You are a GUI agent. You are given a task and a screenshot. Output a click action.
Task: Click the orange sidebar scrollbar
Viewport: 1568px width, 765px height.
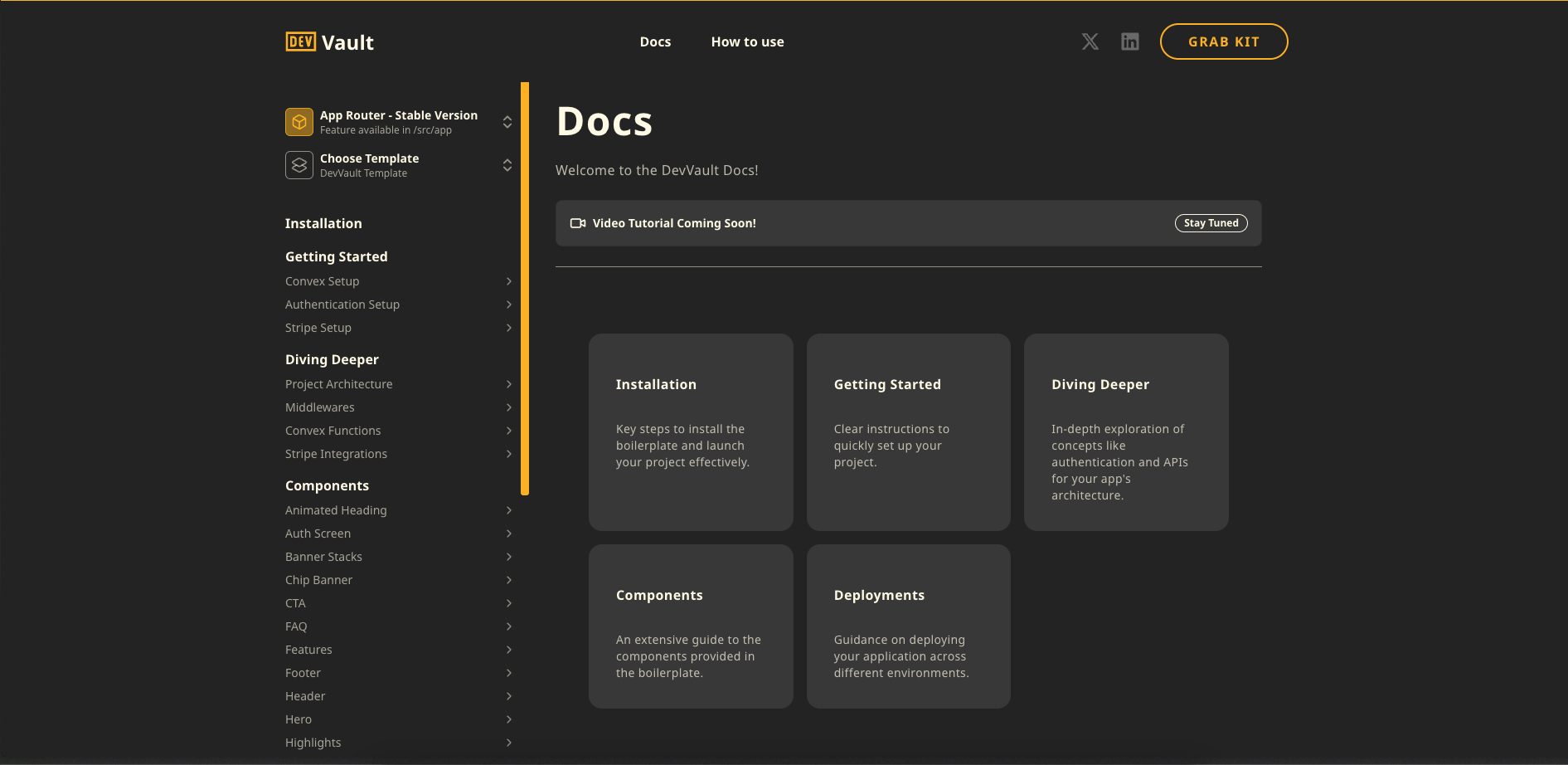click(x=525, y=289)
